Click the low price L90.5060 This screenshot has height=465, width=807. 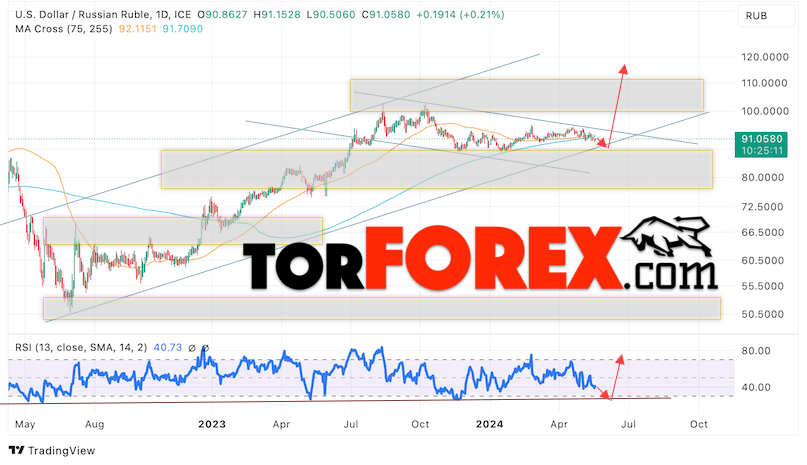331,15
